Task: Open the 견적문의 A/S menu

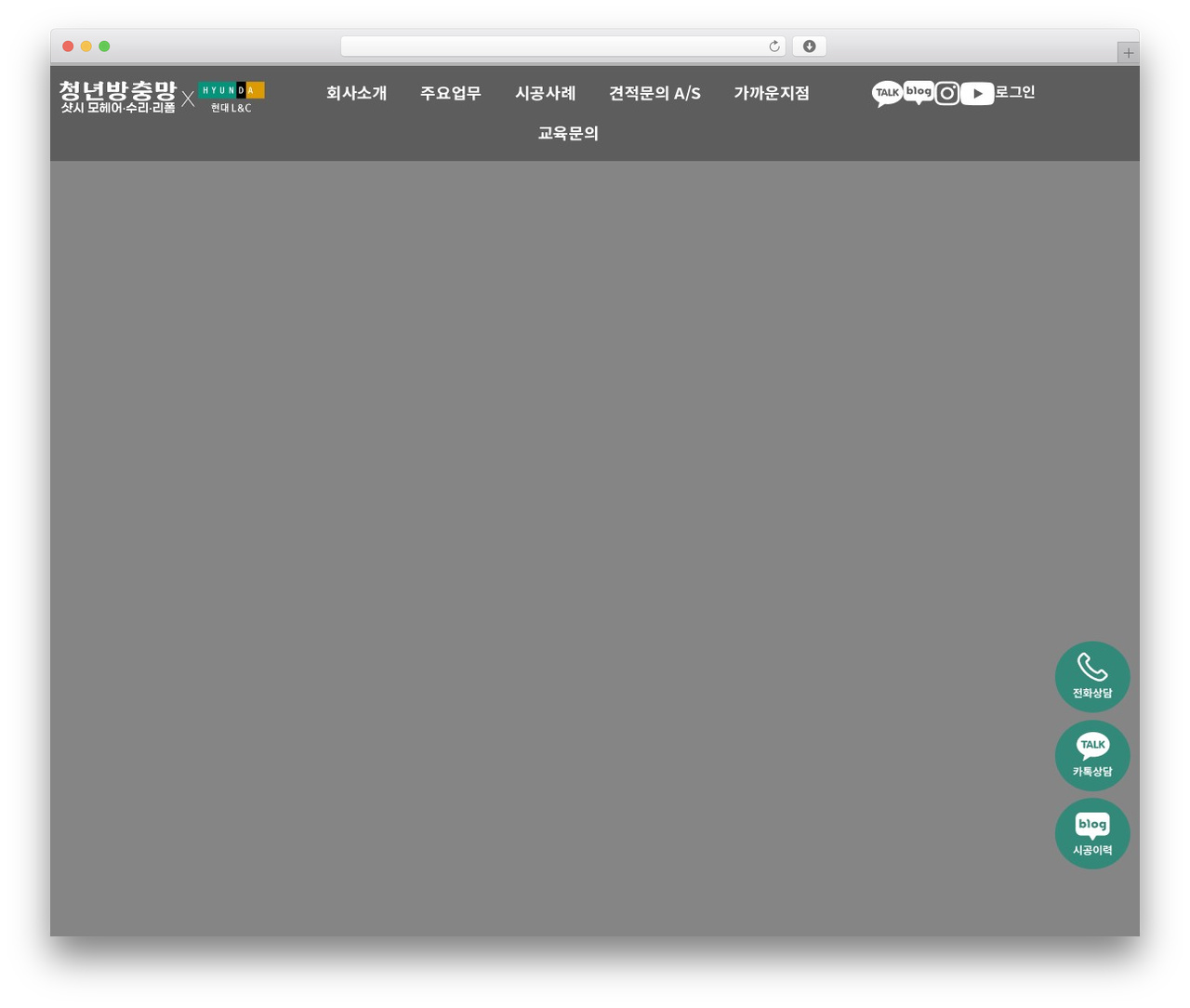Action: pos(654,93)
